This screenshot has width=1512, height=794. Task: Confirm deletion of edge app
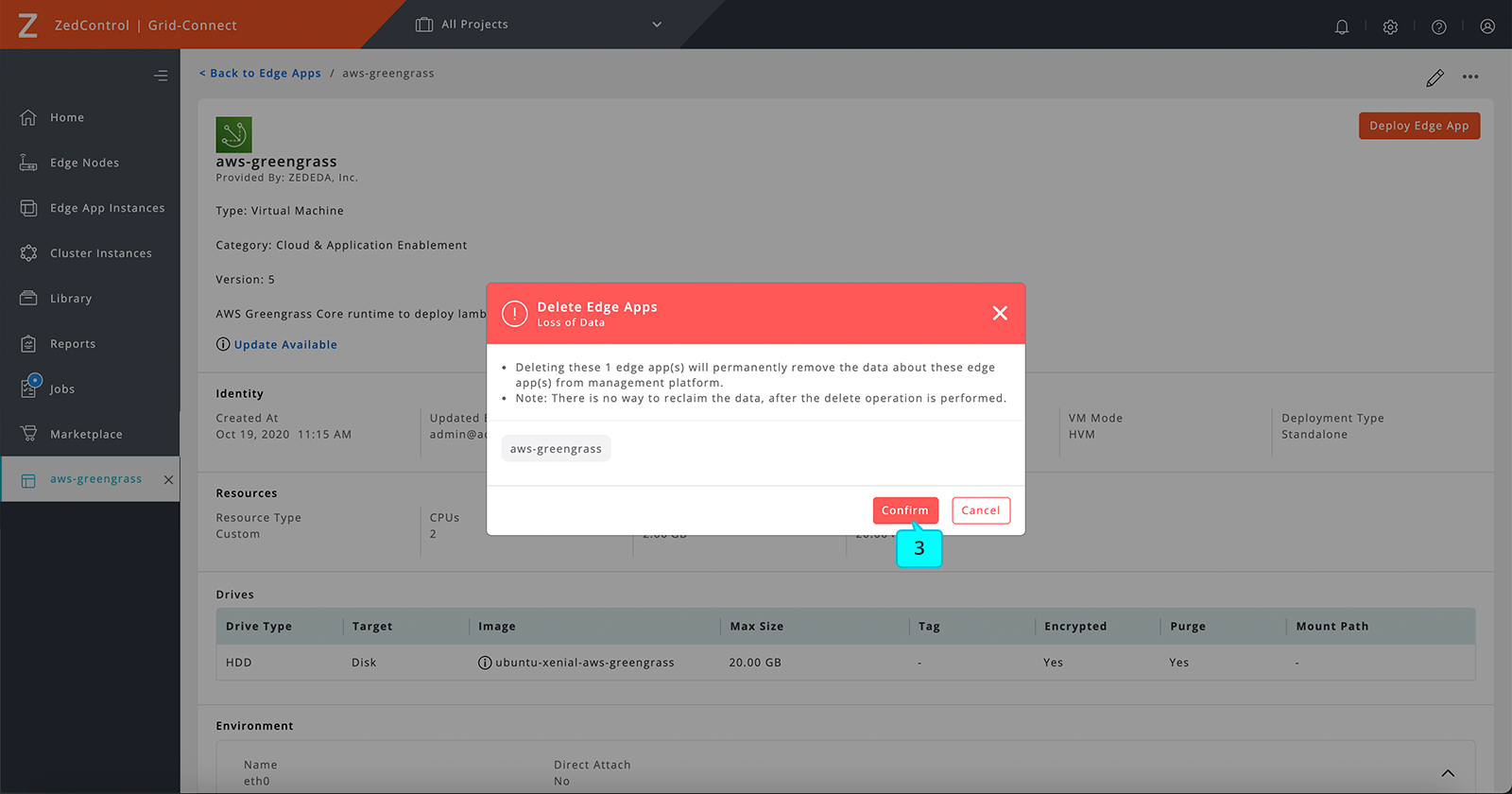905,510
